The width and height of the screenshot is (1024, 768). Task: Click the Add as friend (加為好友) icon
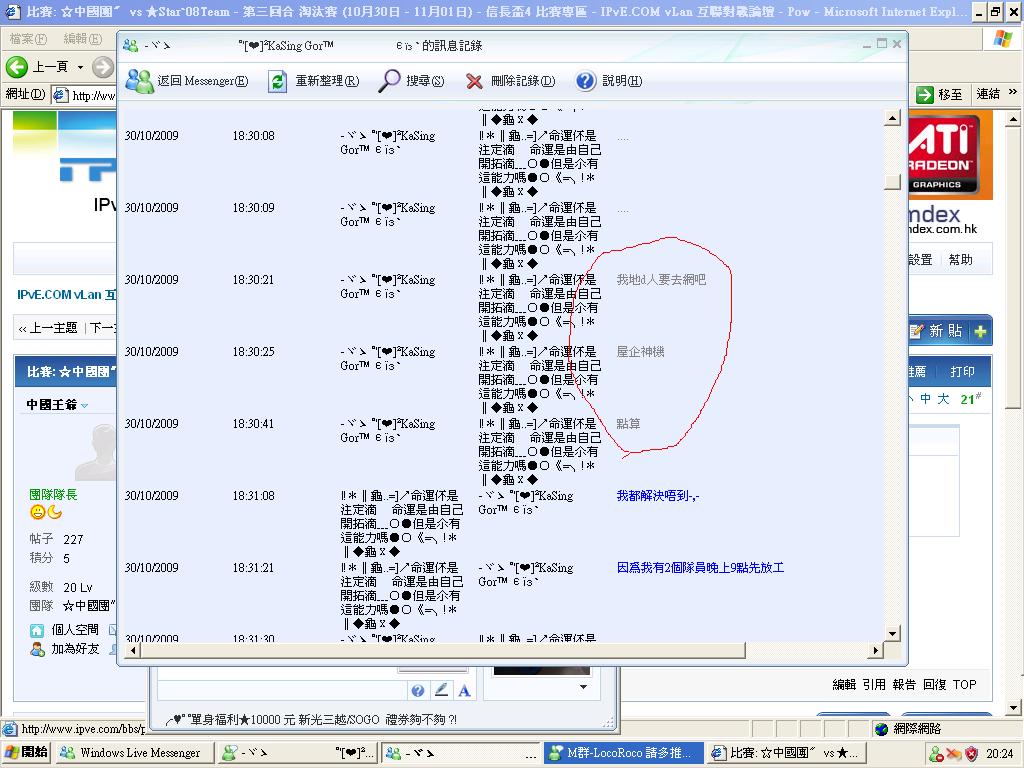(37, 648)
